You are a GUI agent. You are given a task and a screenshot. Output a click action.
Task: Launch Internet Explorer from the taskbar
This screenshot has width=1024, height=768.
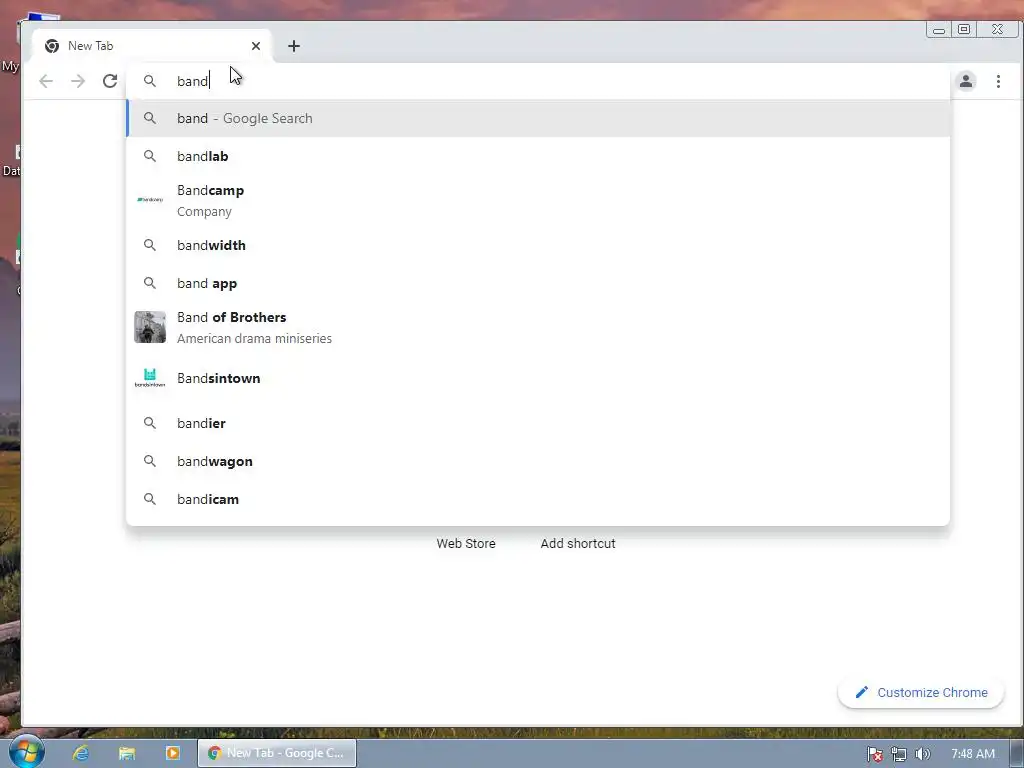point(81,753)
